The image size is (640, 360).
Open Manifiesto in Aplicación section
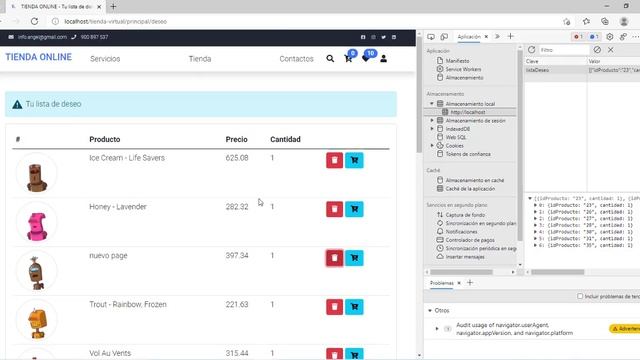pos(457,61)
